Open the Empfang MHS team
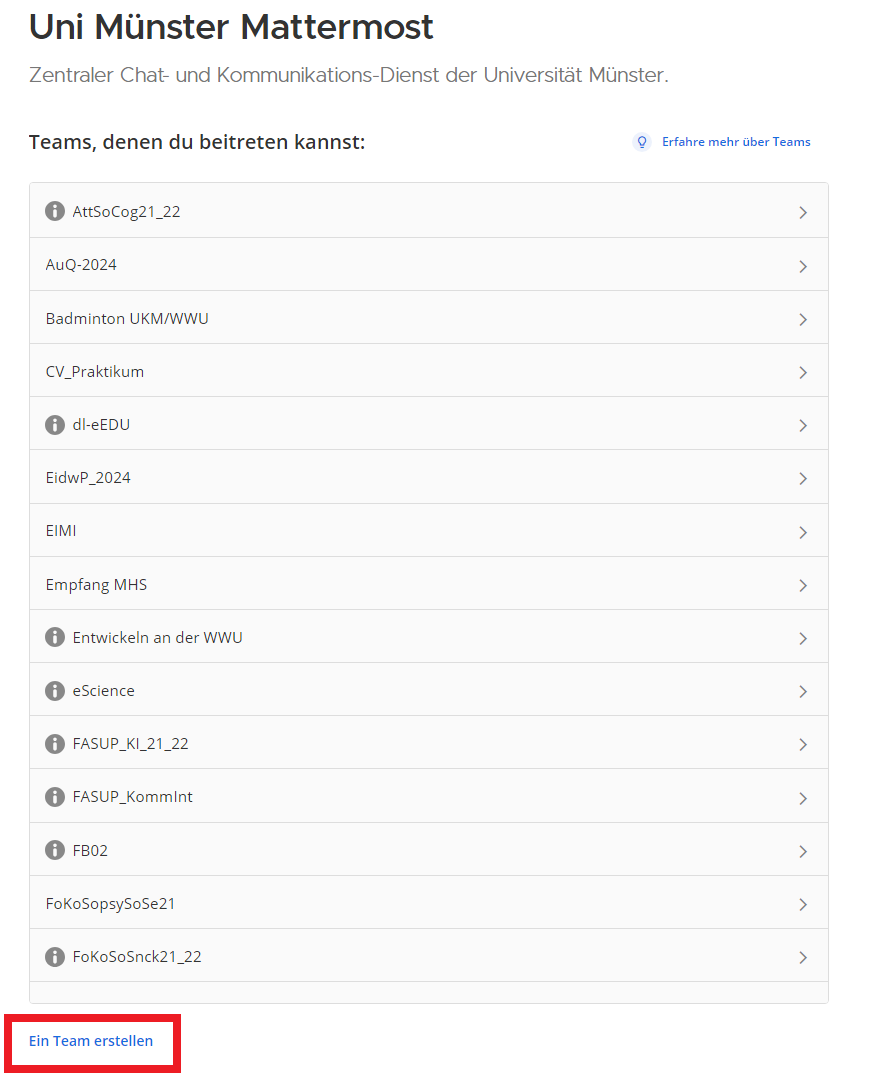 (96, 584)
